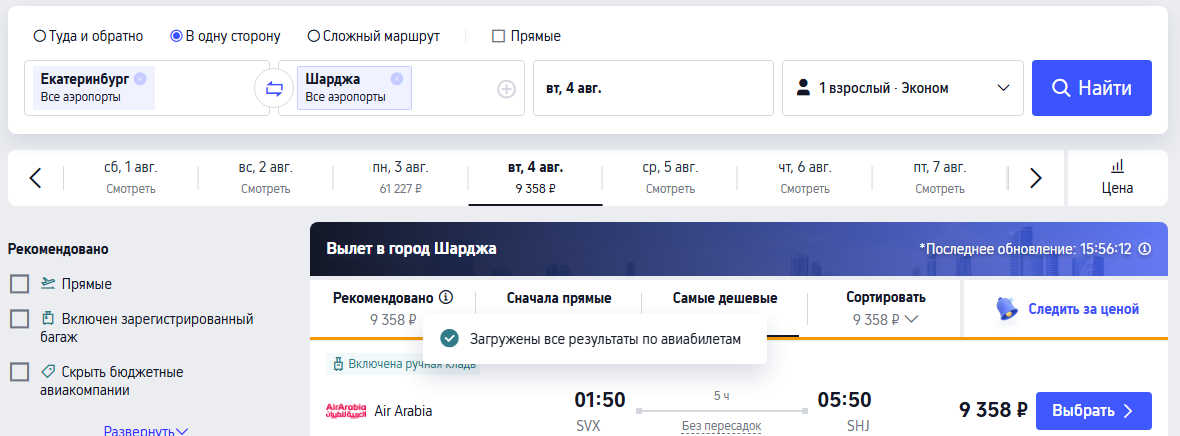Viewport: 1180px width, 436px height.
Task: Check Включен зарегистрированный багаж filter
Action: (19, 319)
